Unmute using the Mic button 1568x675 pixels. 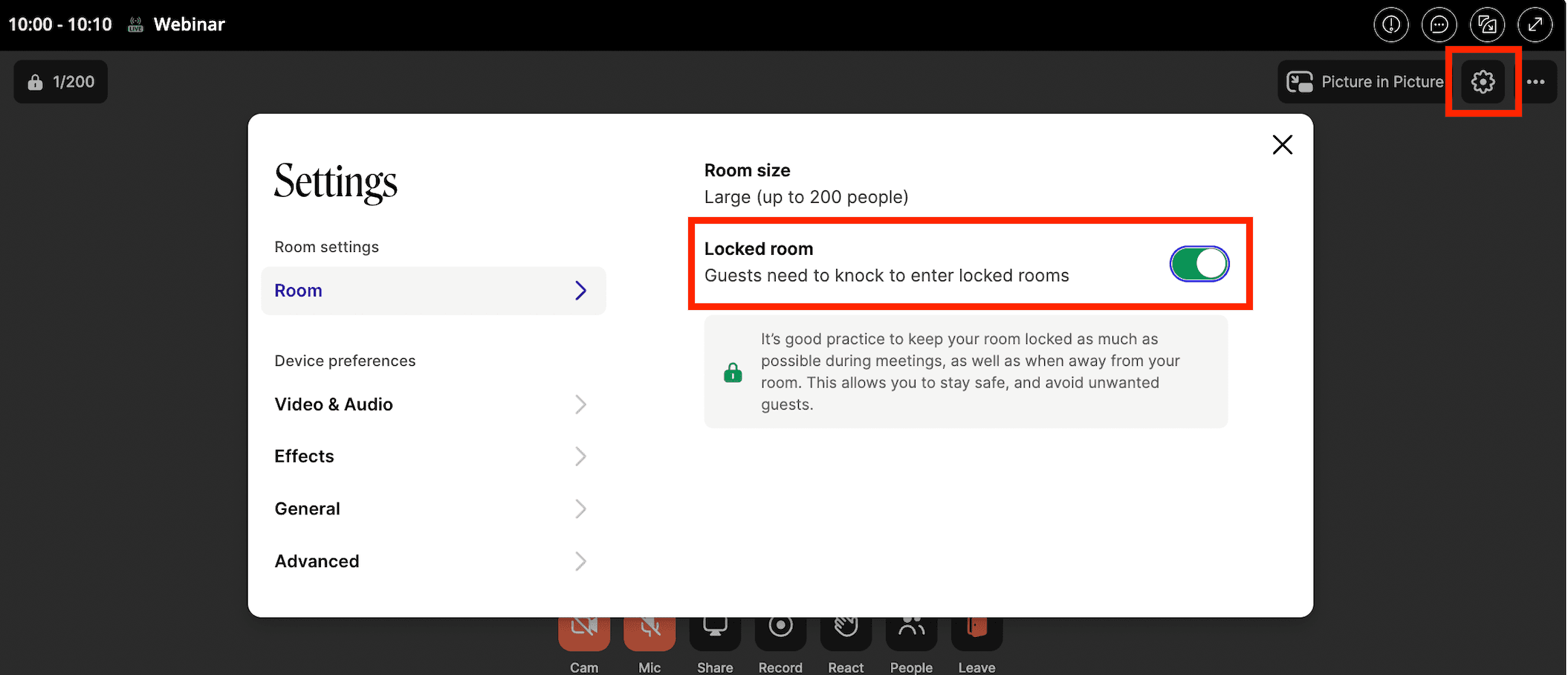649,629
